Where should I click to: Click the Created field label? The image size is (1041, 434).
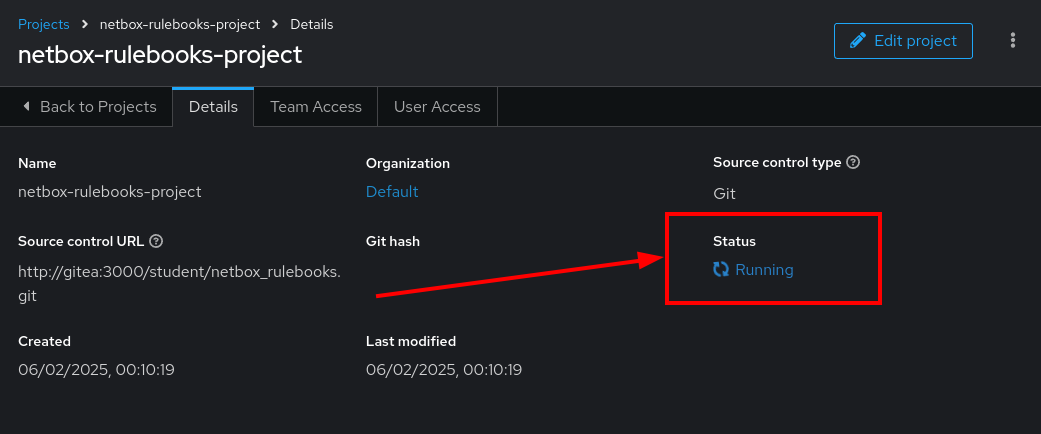44,341
